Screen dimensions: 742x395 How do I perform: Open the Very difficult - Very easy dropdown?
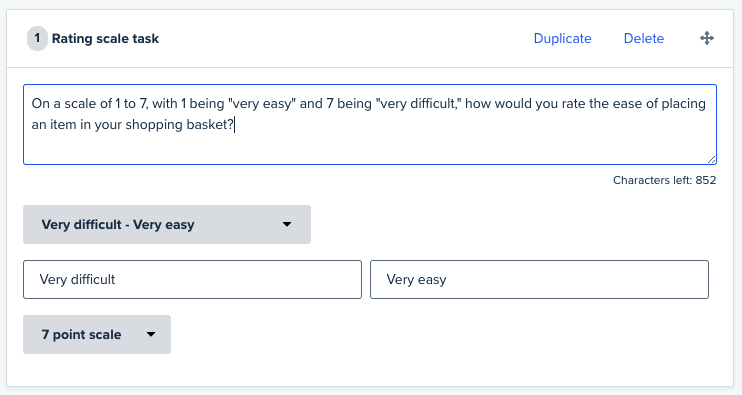(x=167, y=224)
